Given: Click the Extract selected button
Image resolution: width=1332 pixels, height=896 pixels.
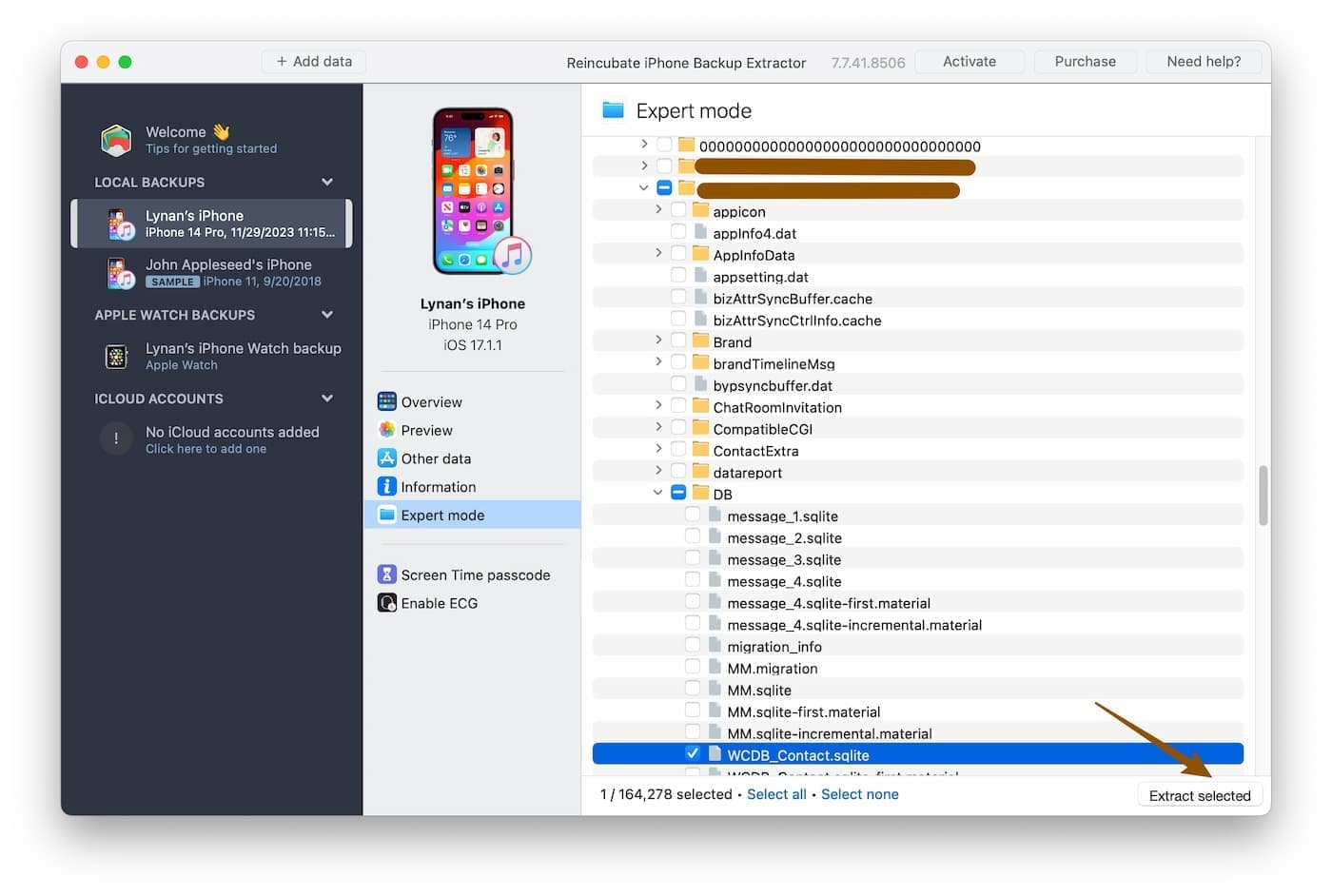Looking at the screenshot, I should [x=1199, y=795].
